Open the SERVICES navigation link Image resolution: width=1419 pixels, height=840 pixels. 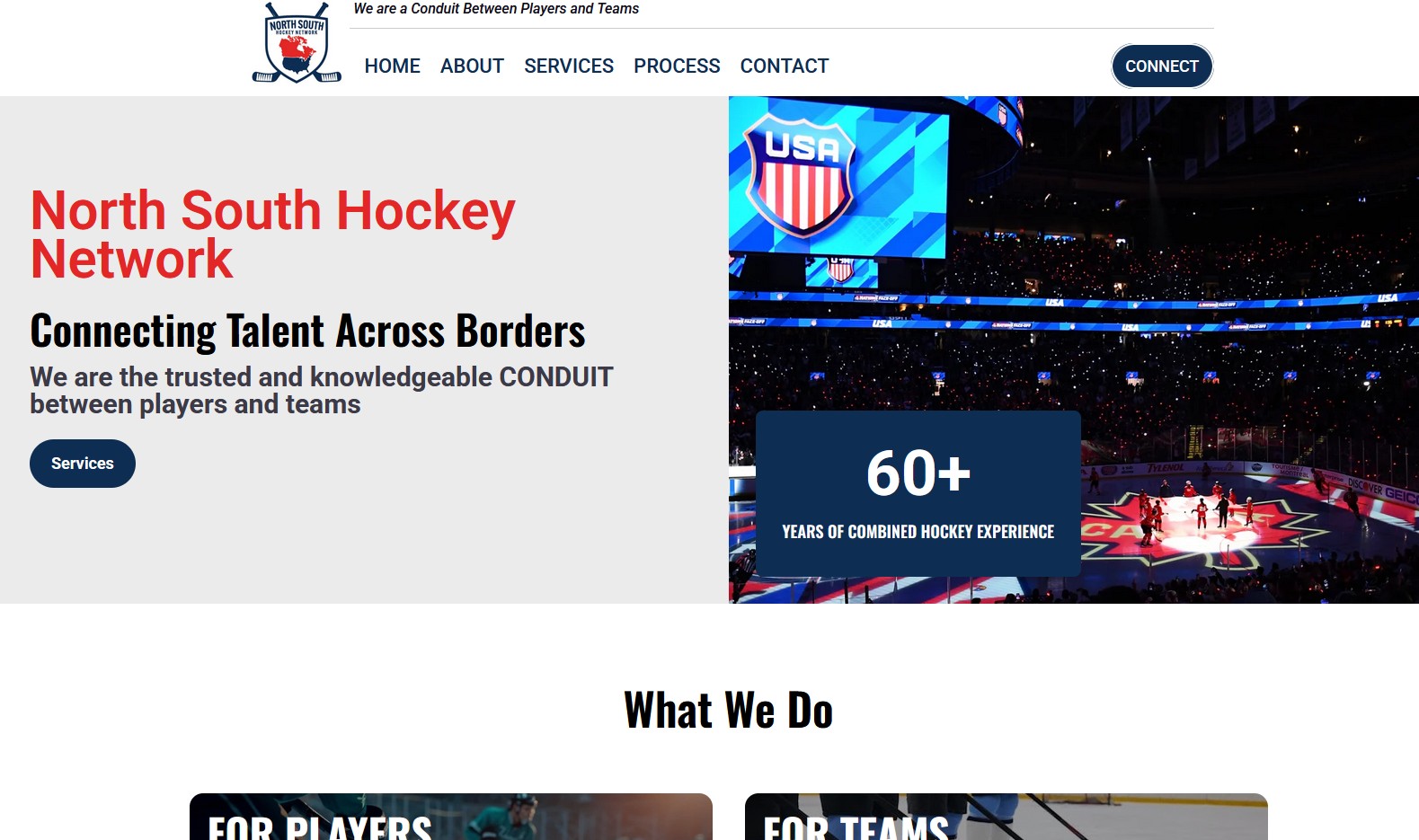click(569, 66)
